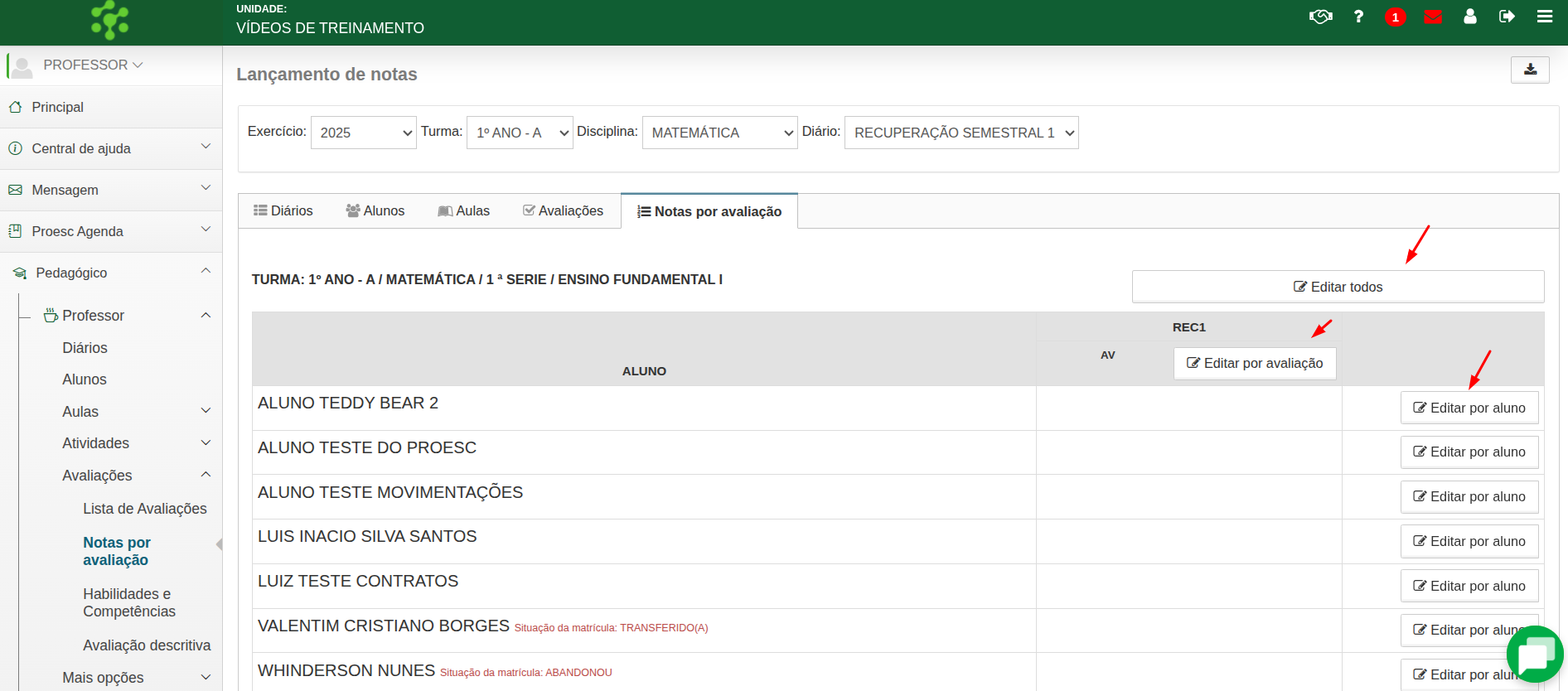Click the handshake icon in top bar
The height and width of the screenshot is (691, 1568).
1320,17
